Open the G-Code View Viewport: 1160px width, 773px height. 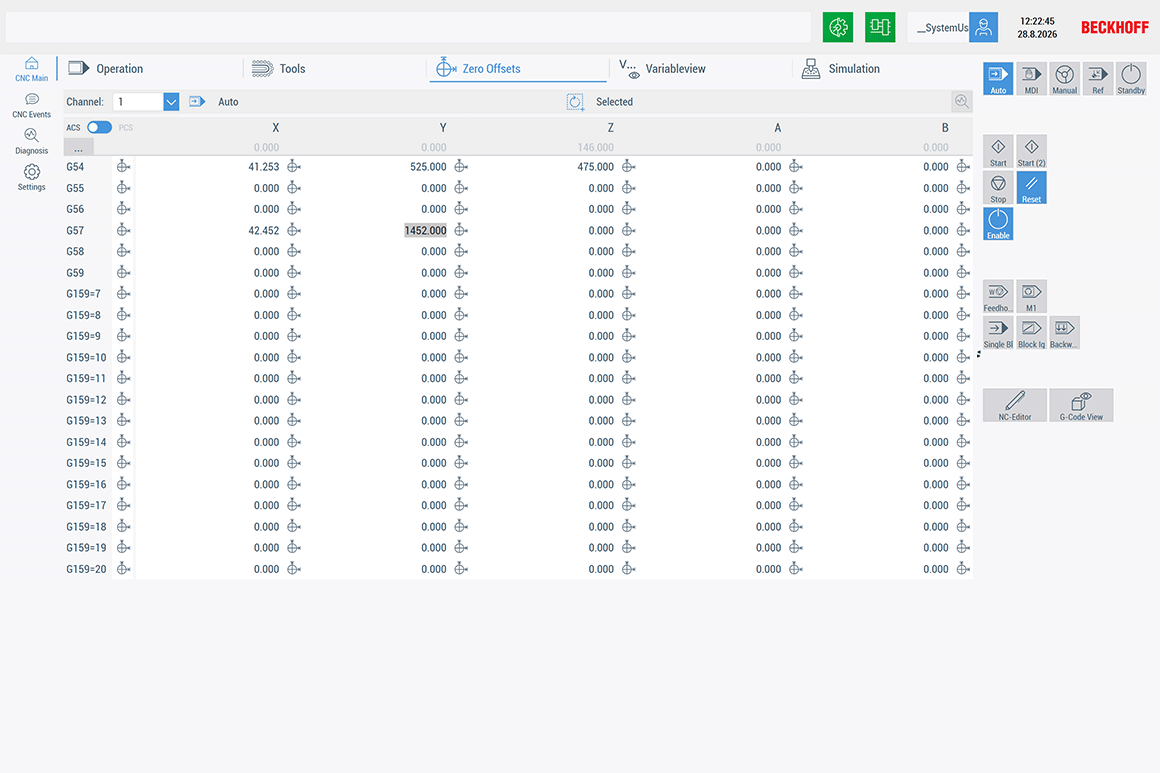click(x=1081, y=405)
